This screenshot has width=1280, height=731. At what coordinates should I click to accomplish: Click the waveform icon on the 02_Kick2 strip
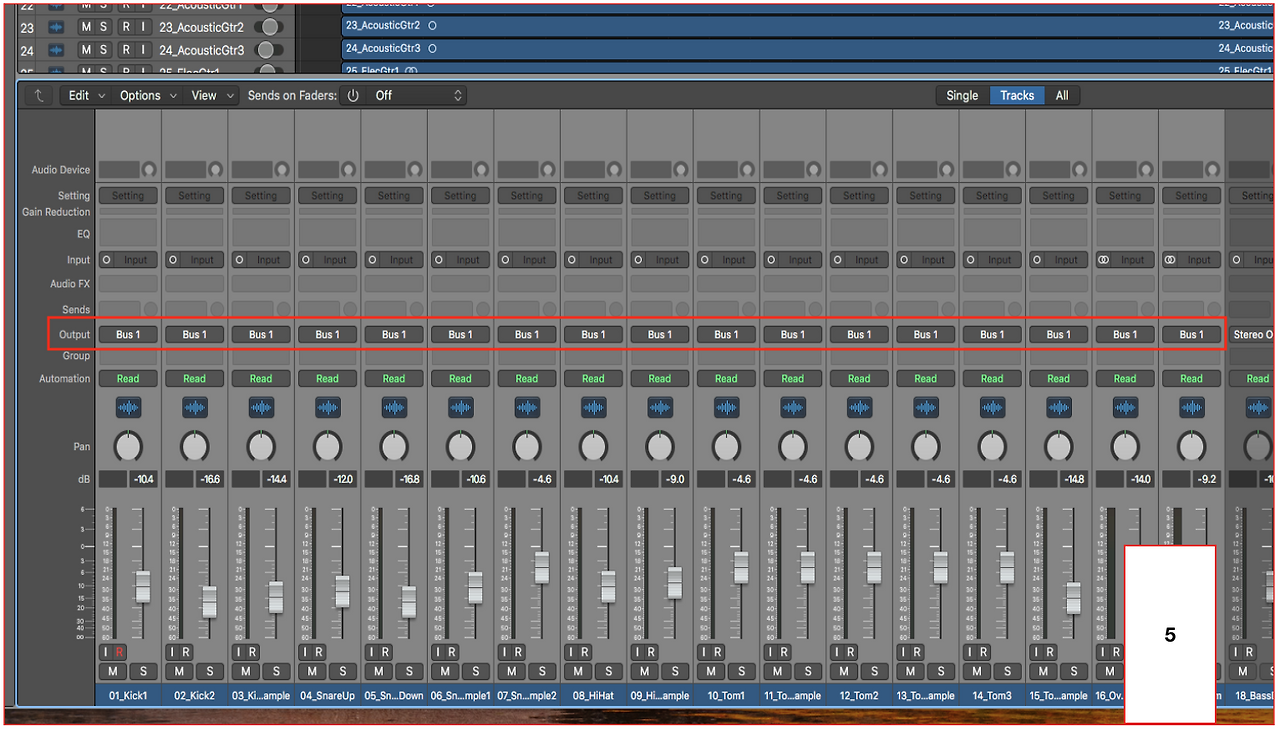(x=195, y=408)
